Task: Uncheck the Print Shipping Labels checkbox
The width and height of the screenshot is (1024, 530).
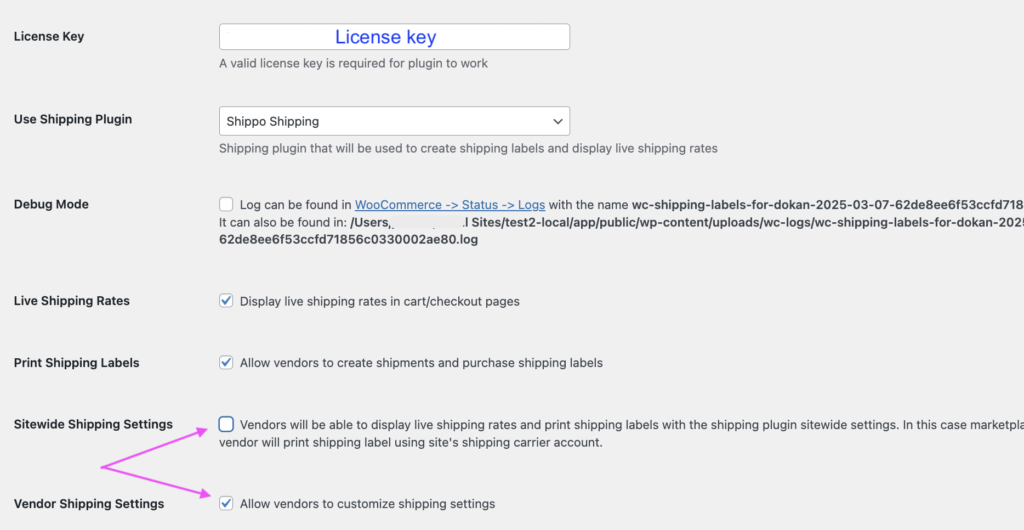Action: coord(226,363)
